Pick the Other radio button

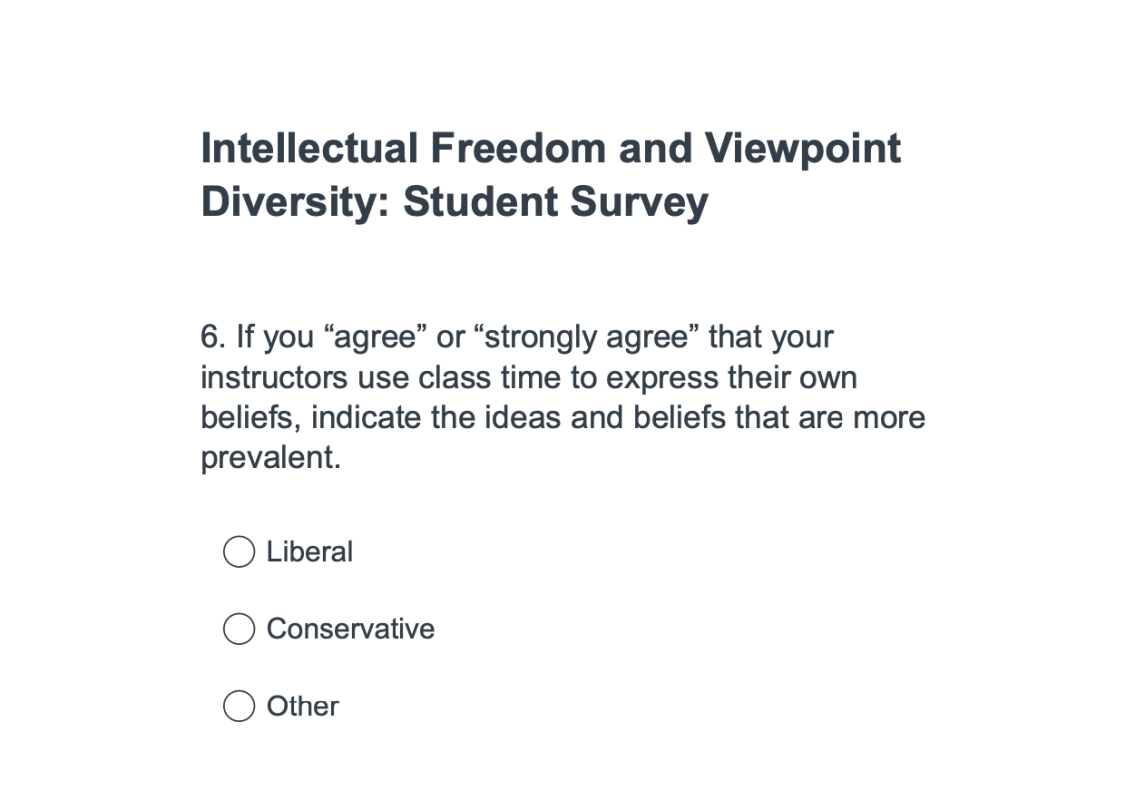coord(239,706)
